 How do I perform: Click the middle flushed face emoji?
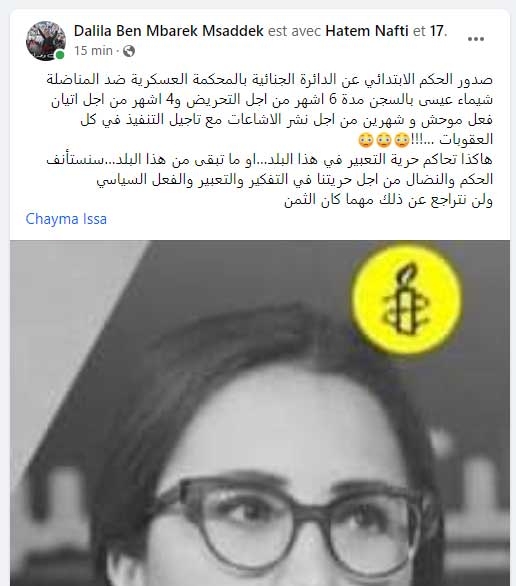coord(383,140)
